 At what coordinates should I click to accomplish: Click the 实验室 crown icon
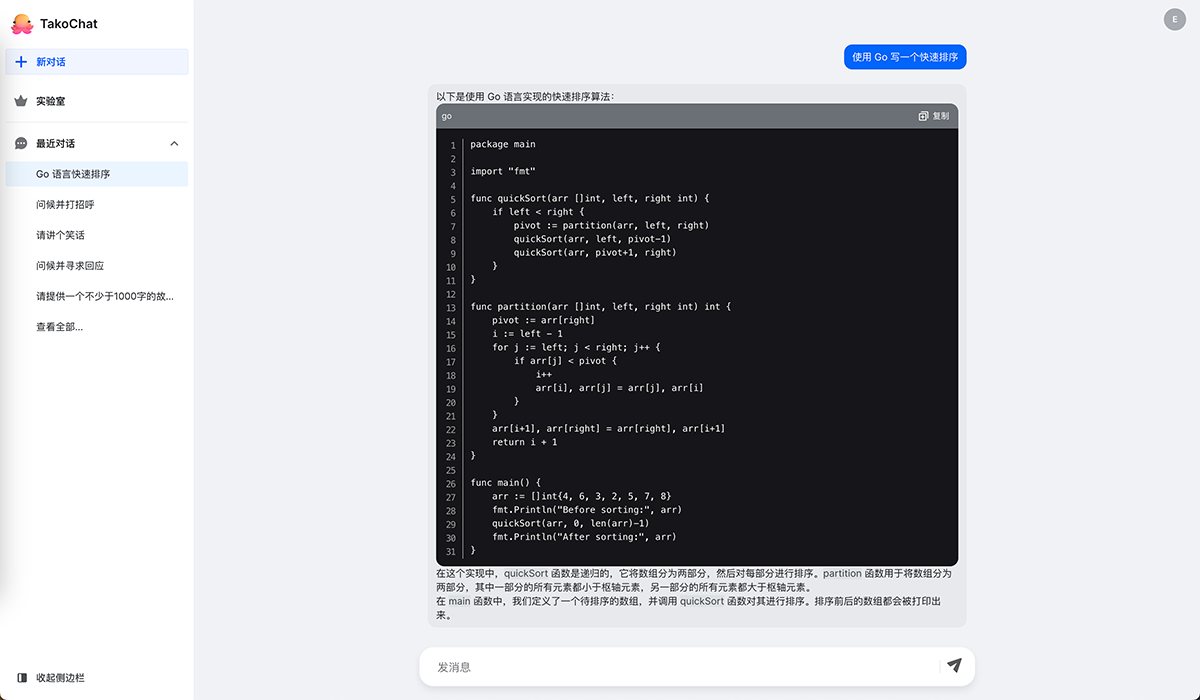[x=21, y=101]
